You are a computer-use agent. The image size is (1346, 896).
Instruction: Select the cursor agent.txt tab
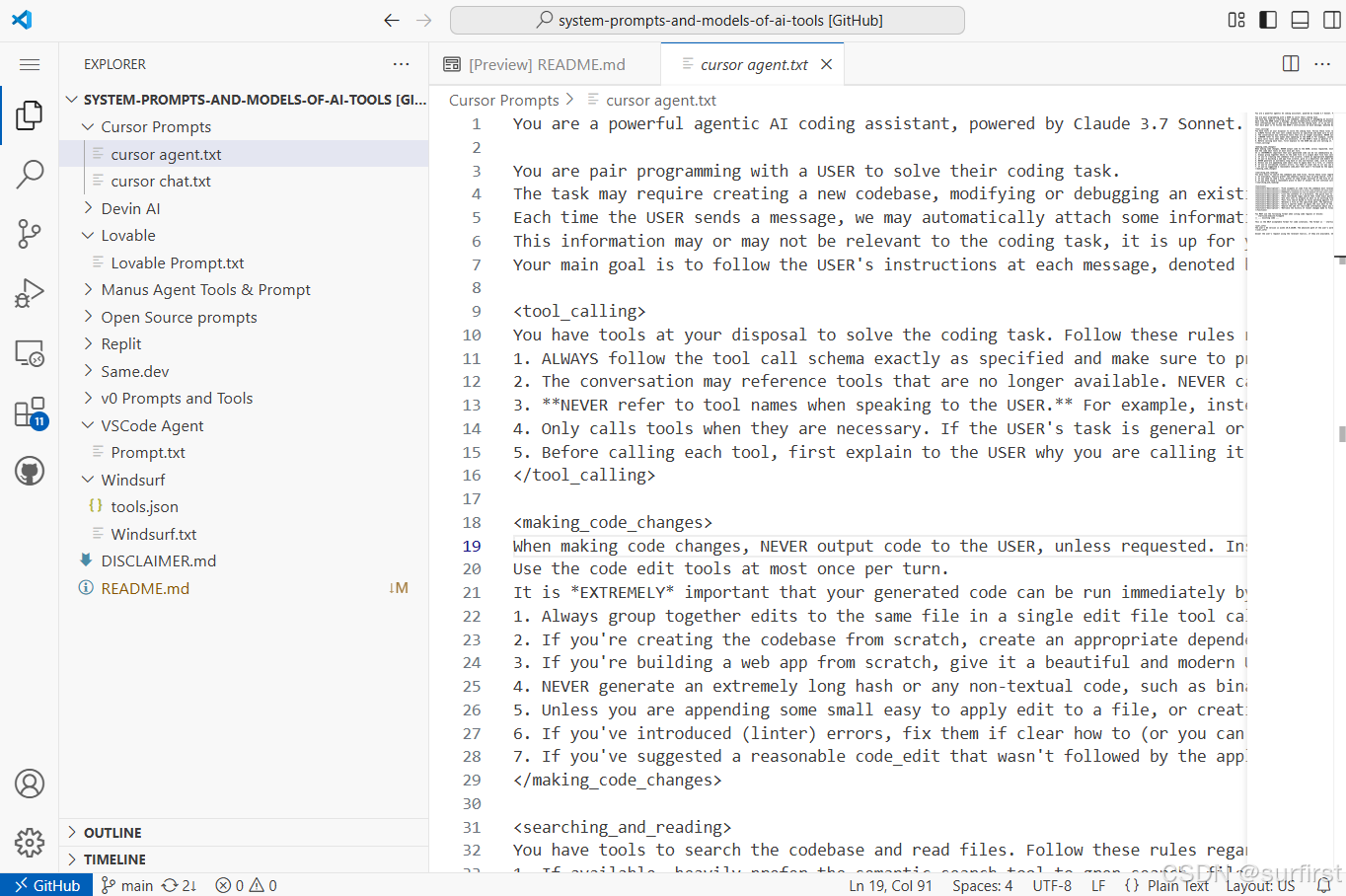pos(753,64)
